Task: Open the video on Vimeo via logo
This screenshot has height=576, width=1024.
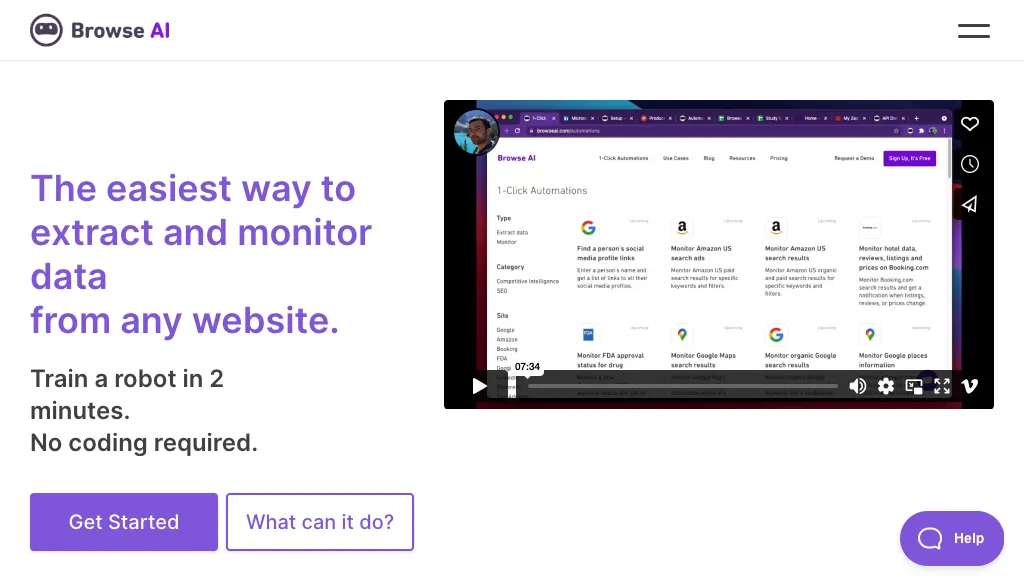Action: [x=970, y=386]
